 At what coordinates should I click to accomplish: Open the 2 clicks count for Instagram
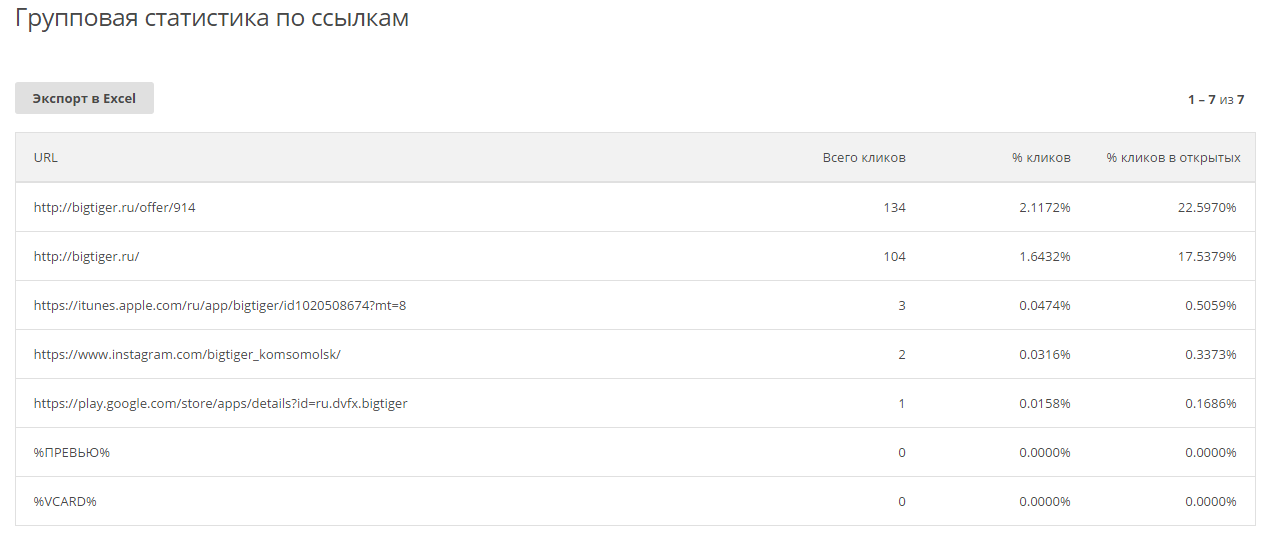[901, 355]
